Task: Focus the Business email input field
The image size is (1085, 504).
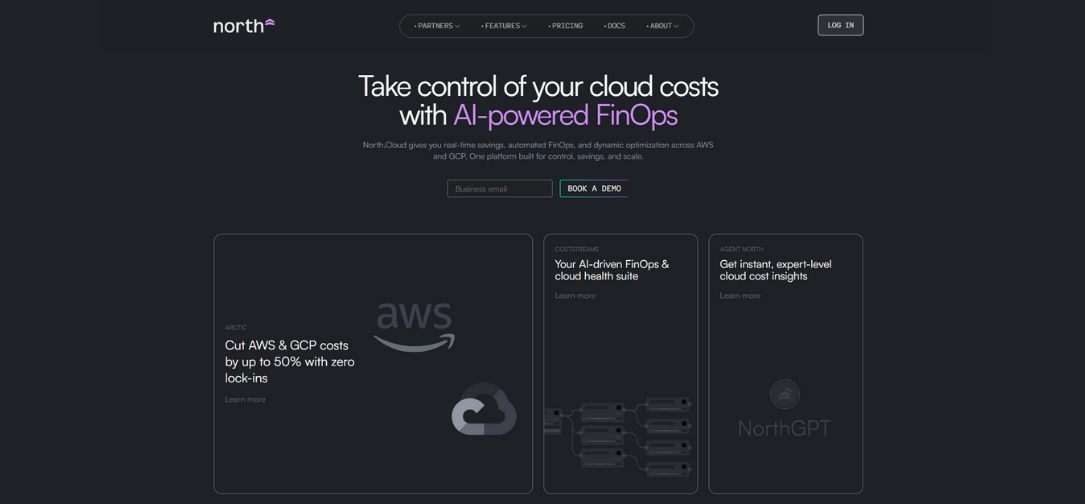Action: (x=499, y=188)
